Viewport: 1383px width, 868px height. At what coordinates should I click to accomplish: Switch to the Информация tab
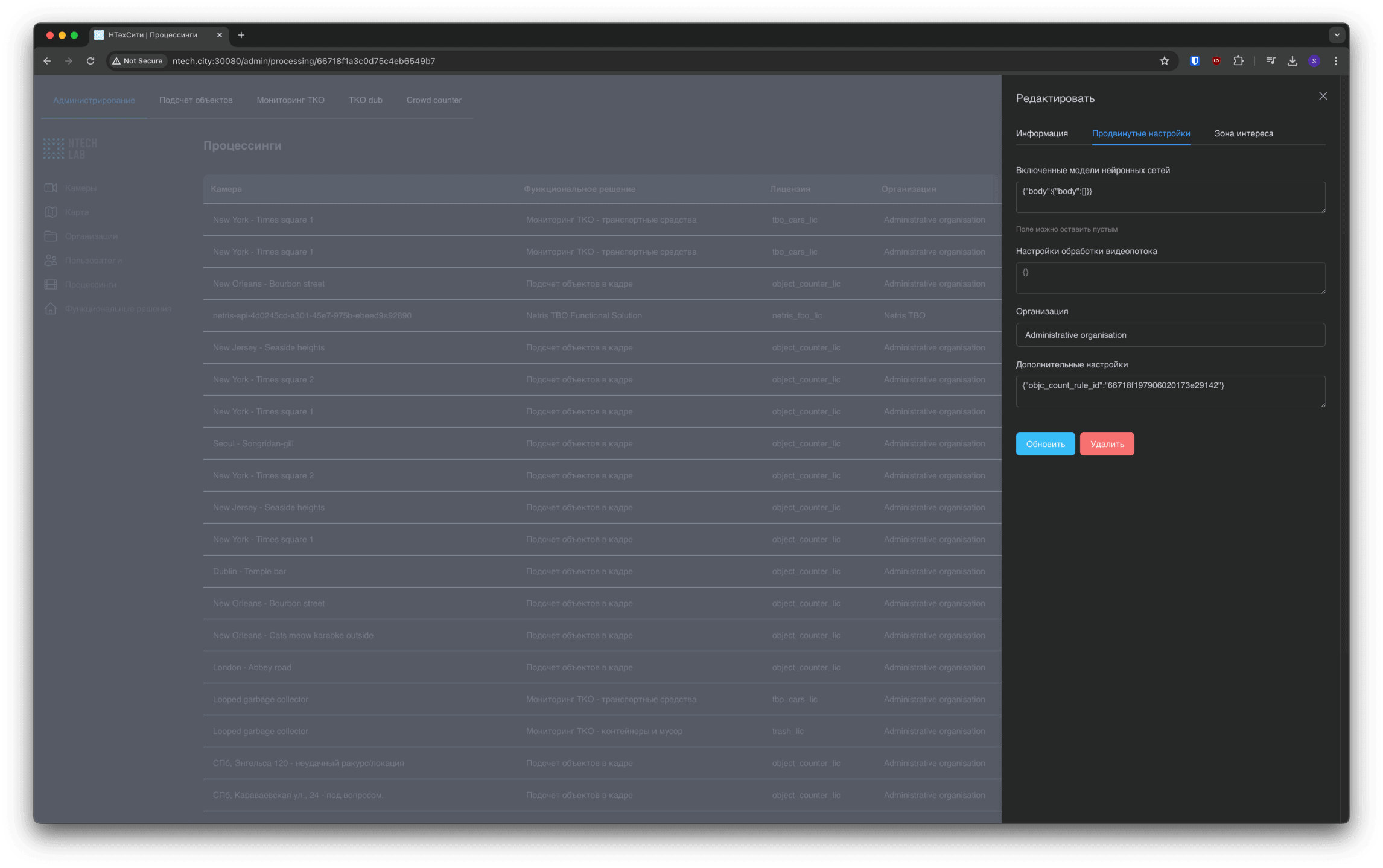click(x=1041, y=134)
